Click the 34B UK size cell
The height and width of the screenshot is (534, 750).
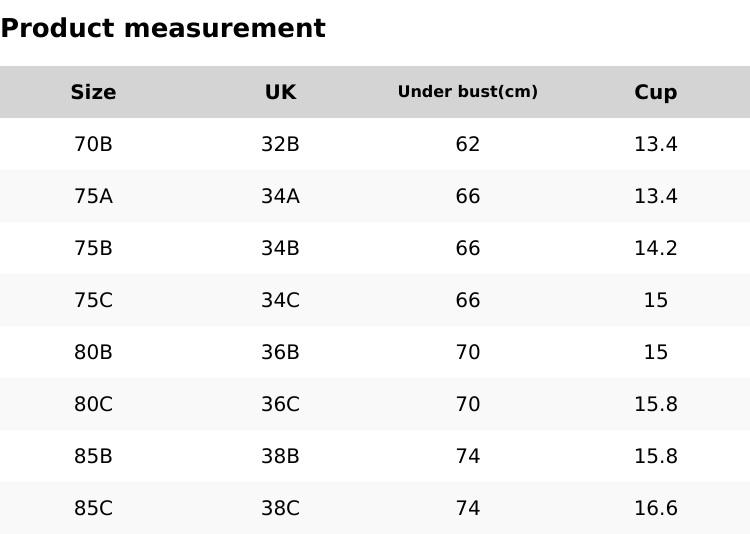click(x=280, y=248)
